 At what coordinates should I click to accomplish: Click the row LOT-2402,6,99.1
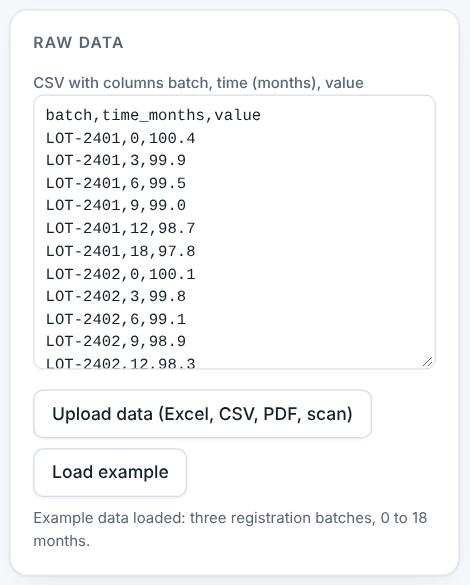[x=116, y=319]
